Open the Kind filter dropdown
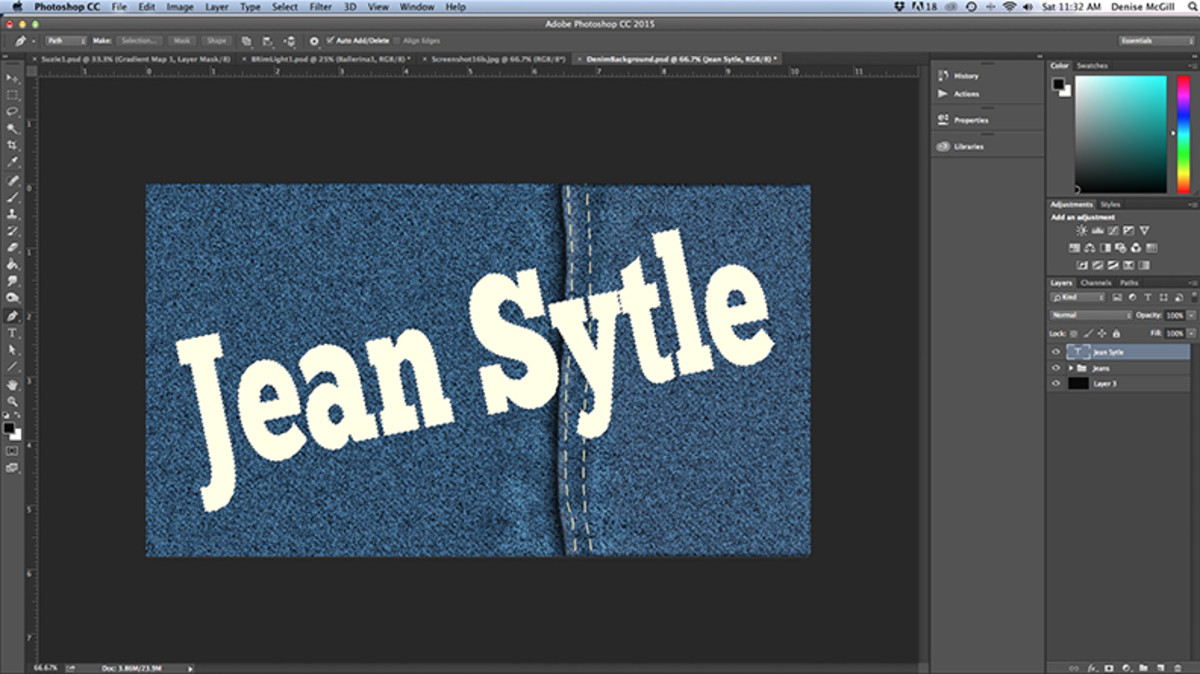 [1077, 297]
